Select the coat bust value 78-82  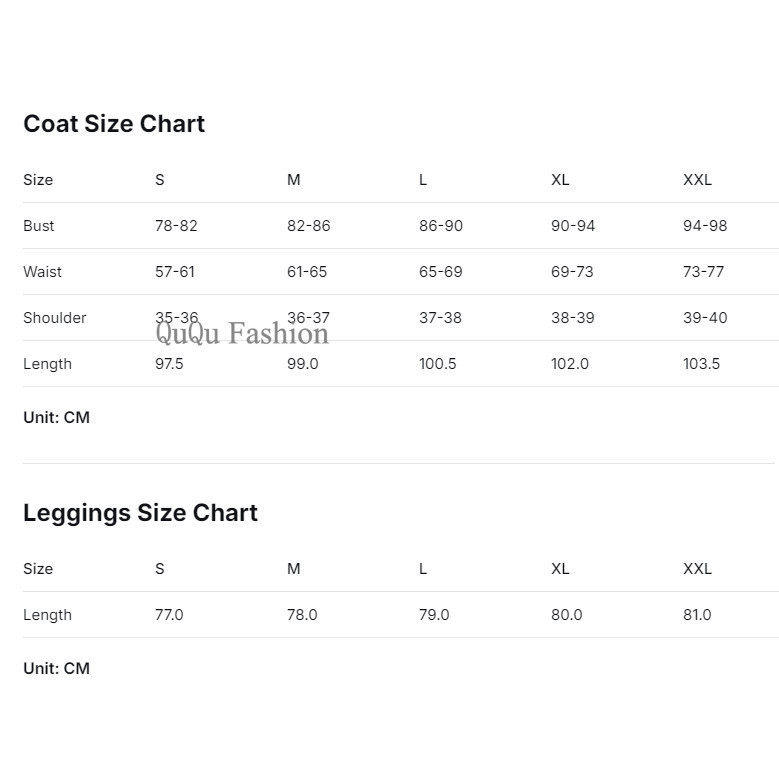pos(176,226)
